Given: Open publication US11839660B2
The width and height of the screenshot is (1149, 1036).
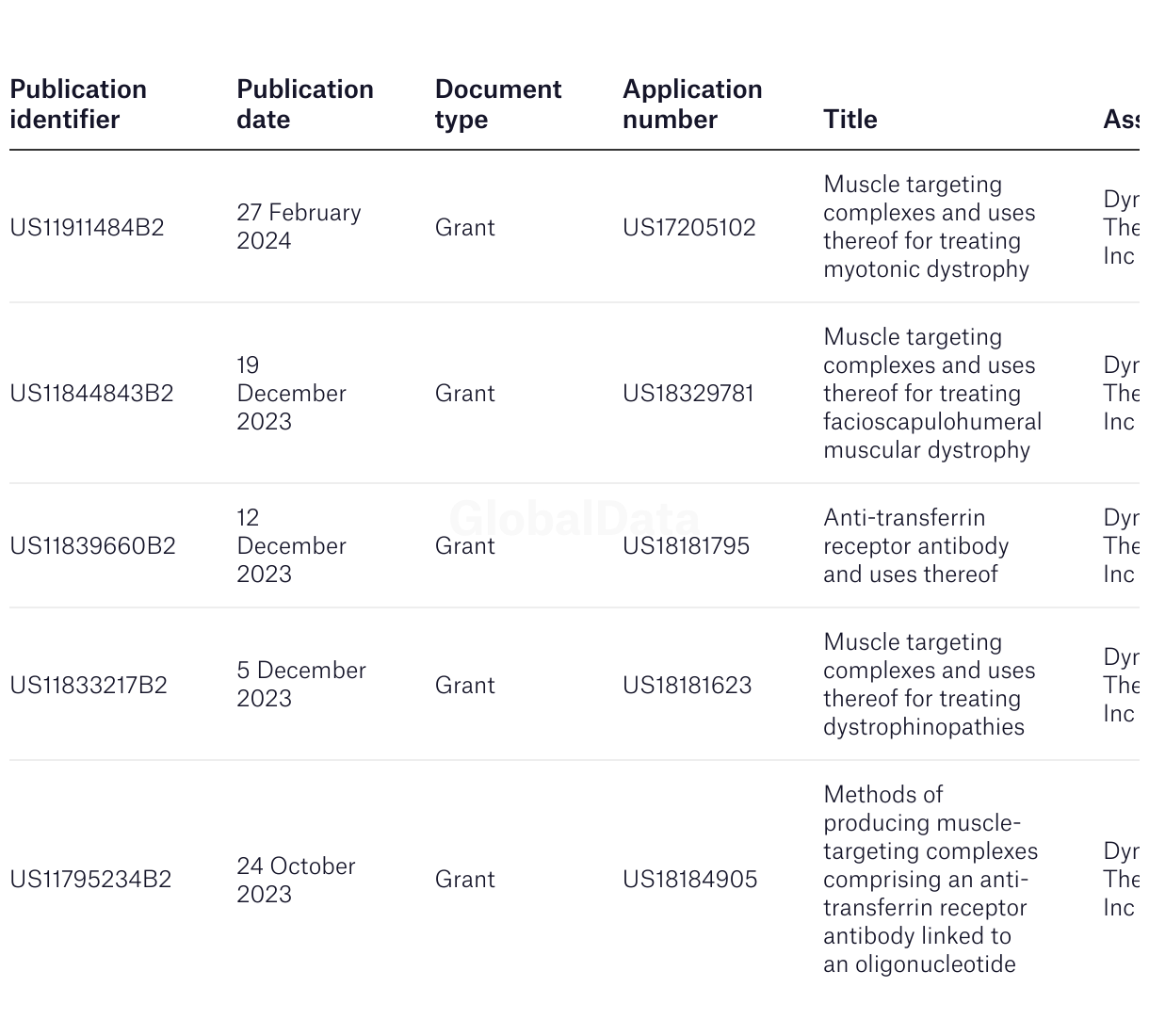Looking at the screenshot, I should (92, 546).
